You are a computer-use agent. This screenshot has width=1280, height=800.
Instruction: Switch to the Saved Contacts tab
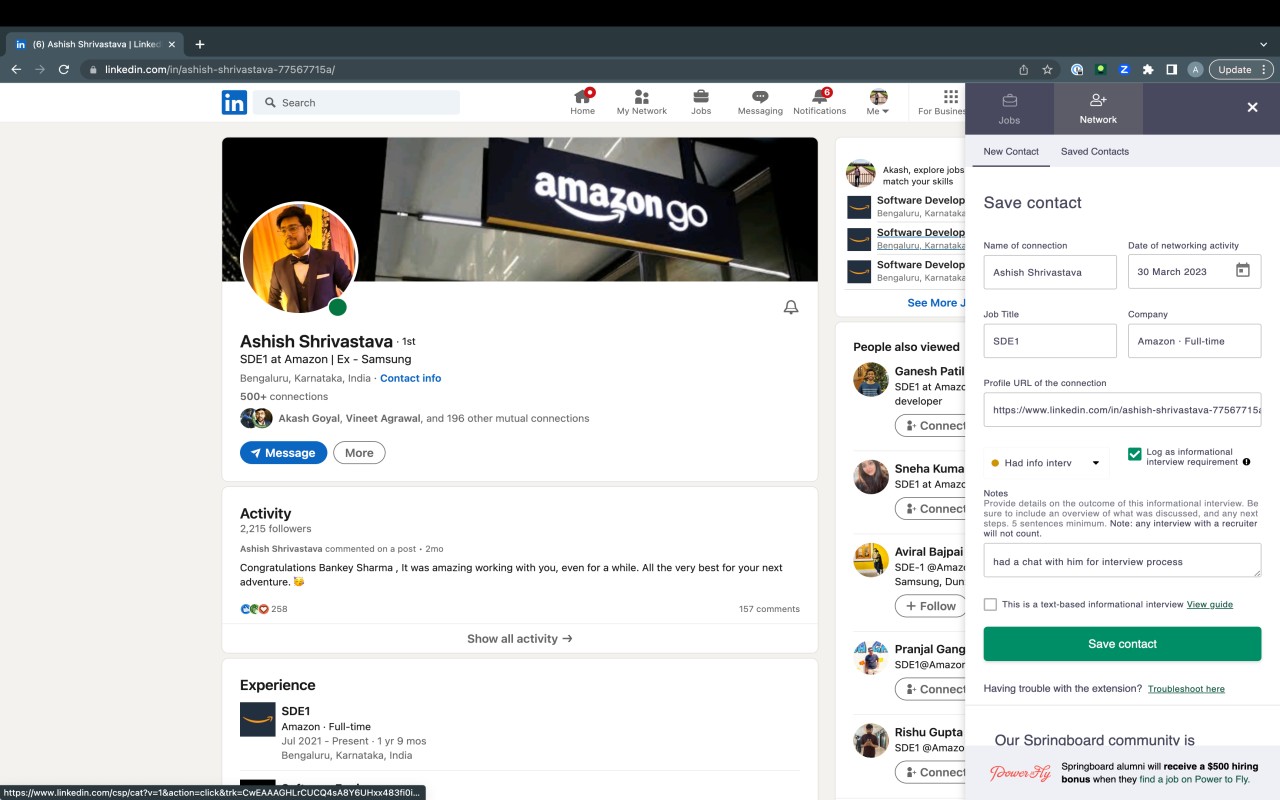pyautogui.click(x=1094, y=151)
